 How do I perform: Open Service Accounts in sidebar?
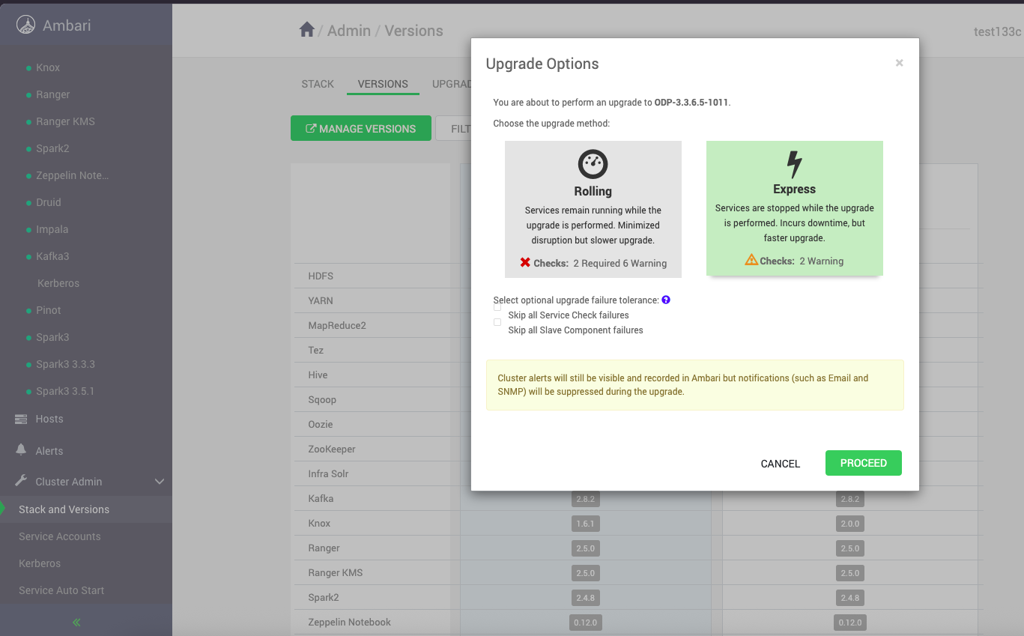pos(59,536)
